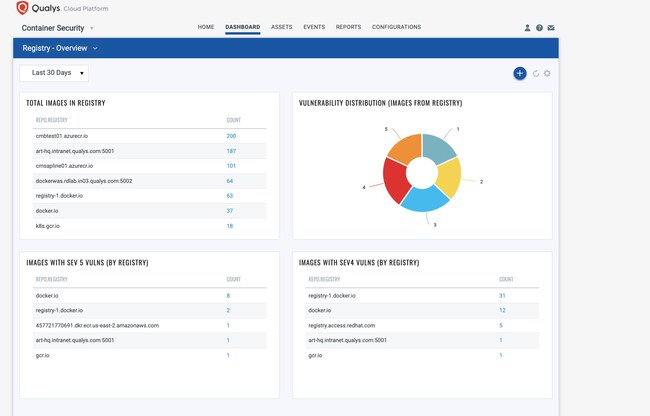Open count 187 for art-hq.intranet.qualys.com:5001
Image resolution: width=650 pixels, height=416 pixels.
pyautogui.click(x=231, y=151)
